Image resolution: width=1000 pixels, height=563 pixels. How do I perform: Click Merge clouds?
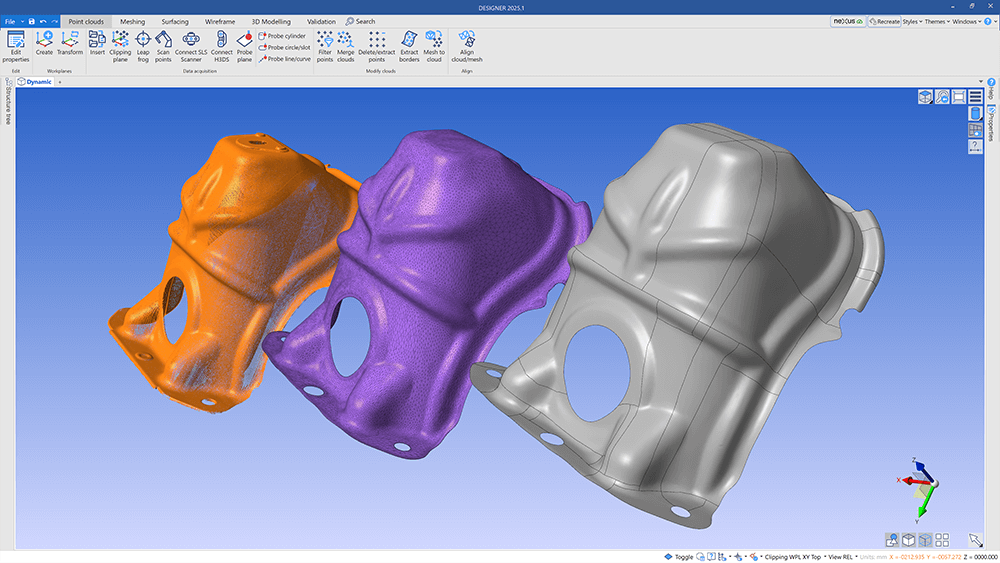tap(346, 47)
